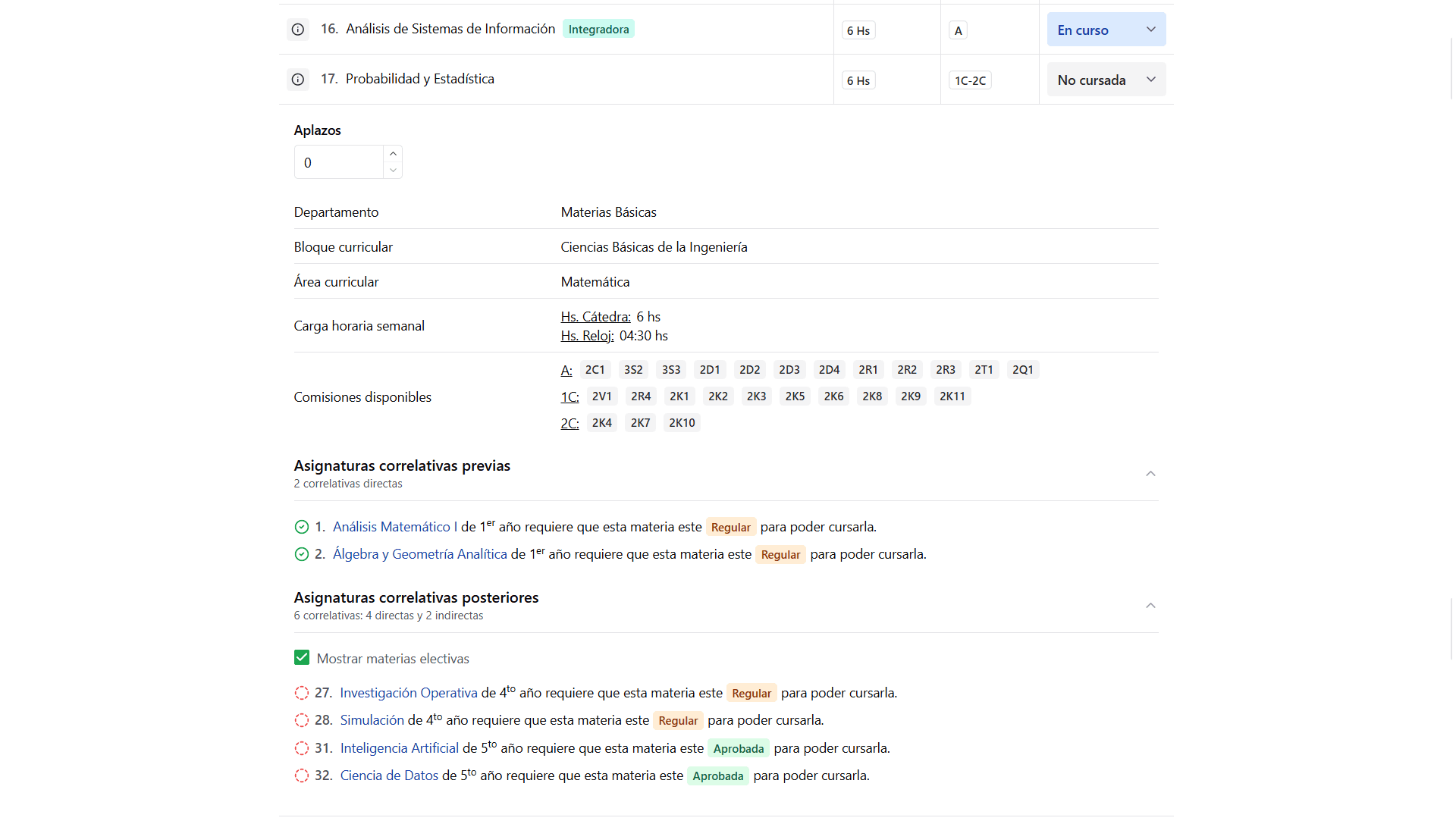Collapse Asignaturas correlativas previas section
This screenshot has width=1456, height=821.
(1150, 474)
